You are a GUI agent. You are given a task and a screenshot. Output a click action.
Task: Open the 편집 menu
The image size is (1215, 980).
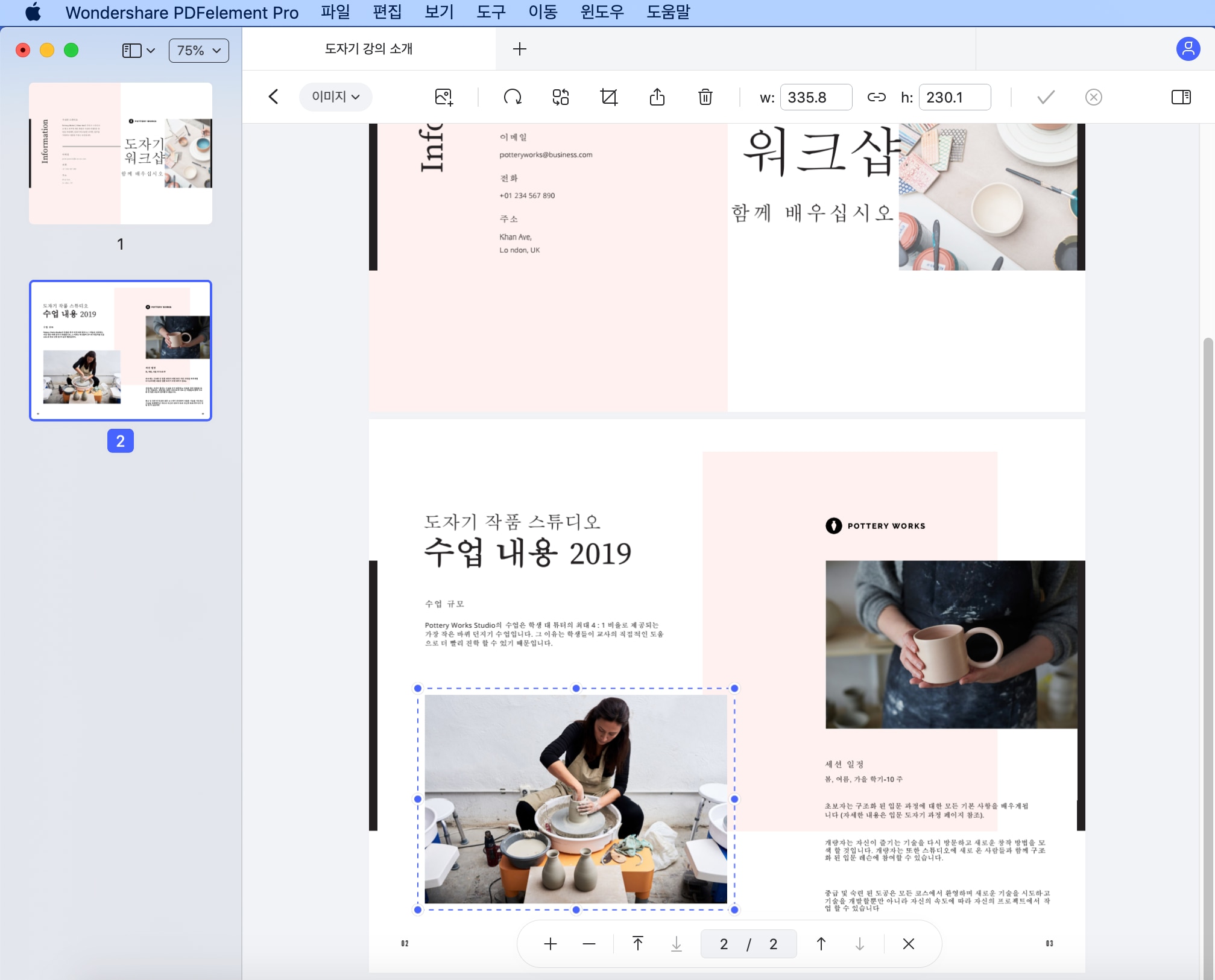(x=387, y=12)
